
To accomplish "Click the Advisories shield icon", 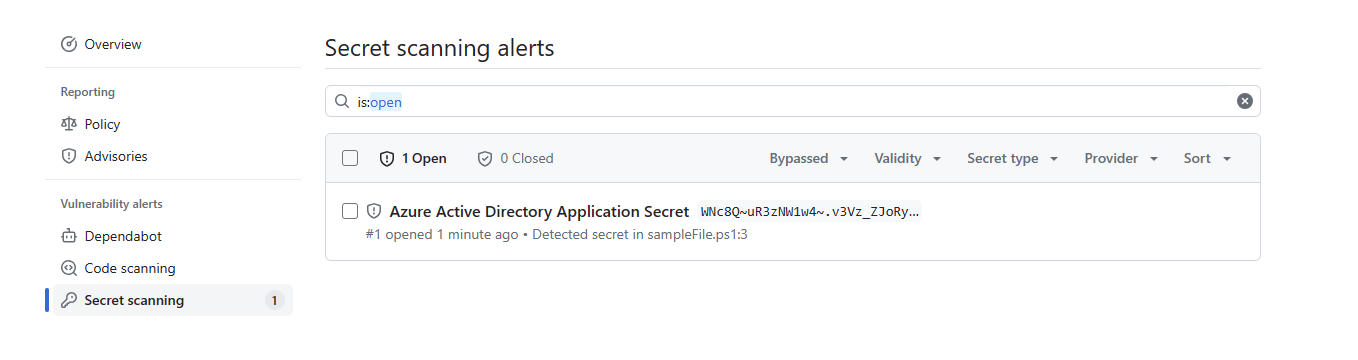I will (x=69, y=156).
